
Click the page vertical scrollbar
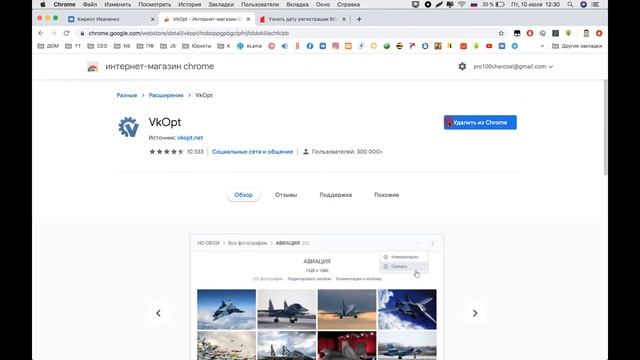coord(605,127)
